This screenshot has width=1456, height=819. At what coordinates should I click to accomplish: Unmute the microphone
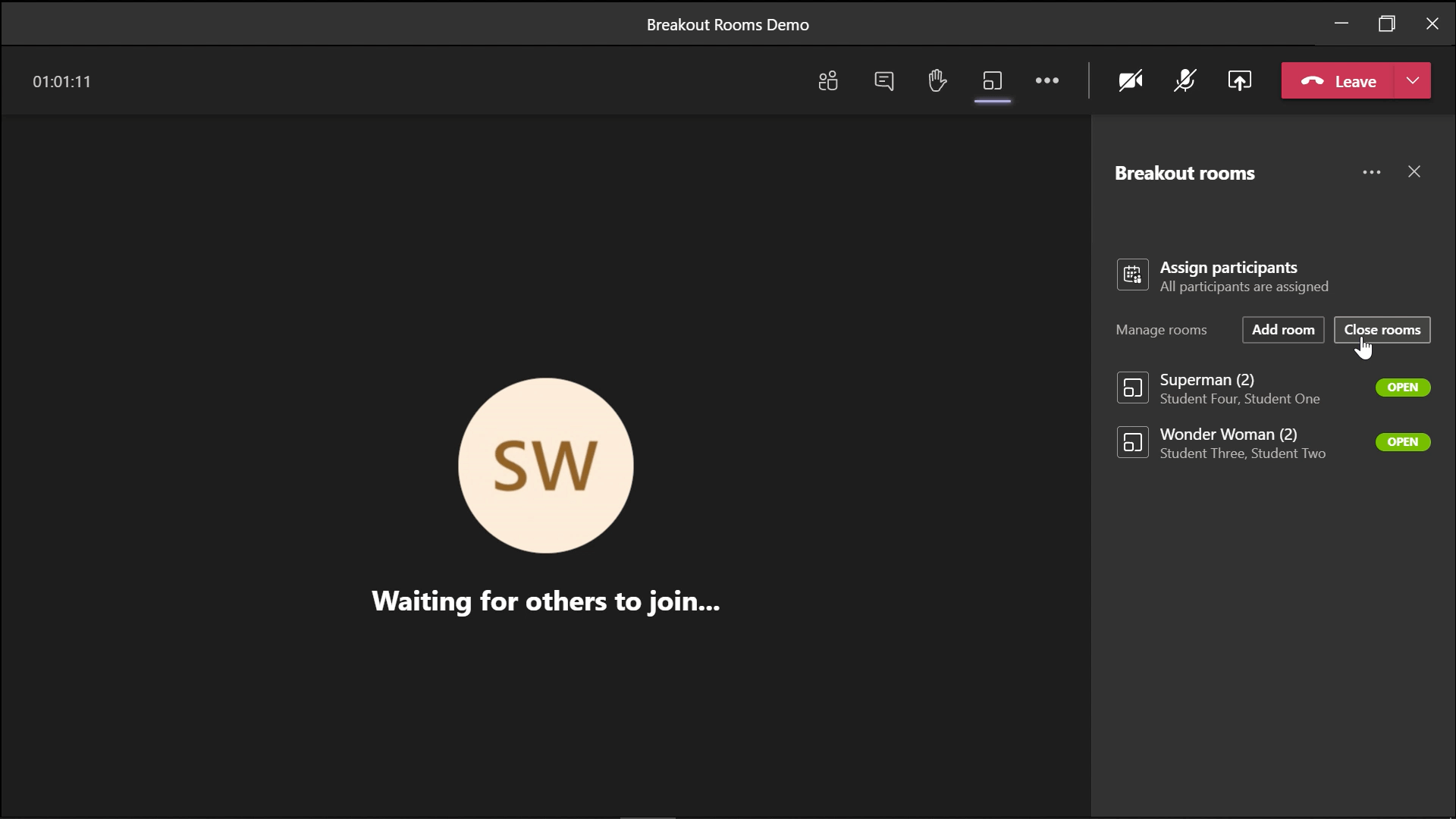click(x=1185, y=80)
